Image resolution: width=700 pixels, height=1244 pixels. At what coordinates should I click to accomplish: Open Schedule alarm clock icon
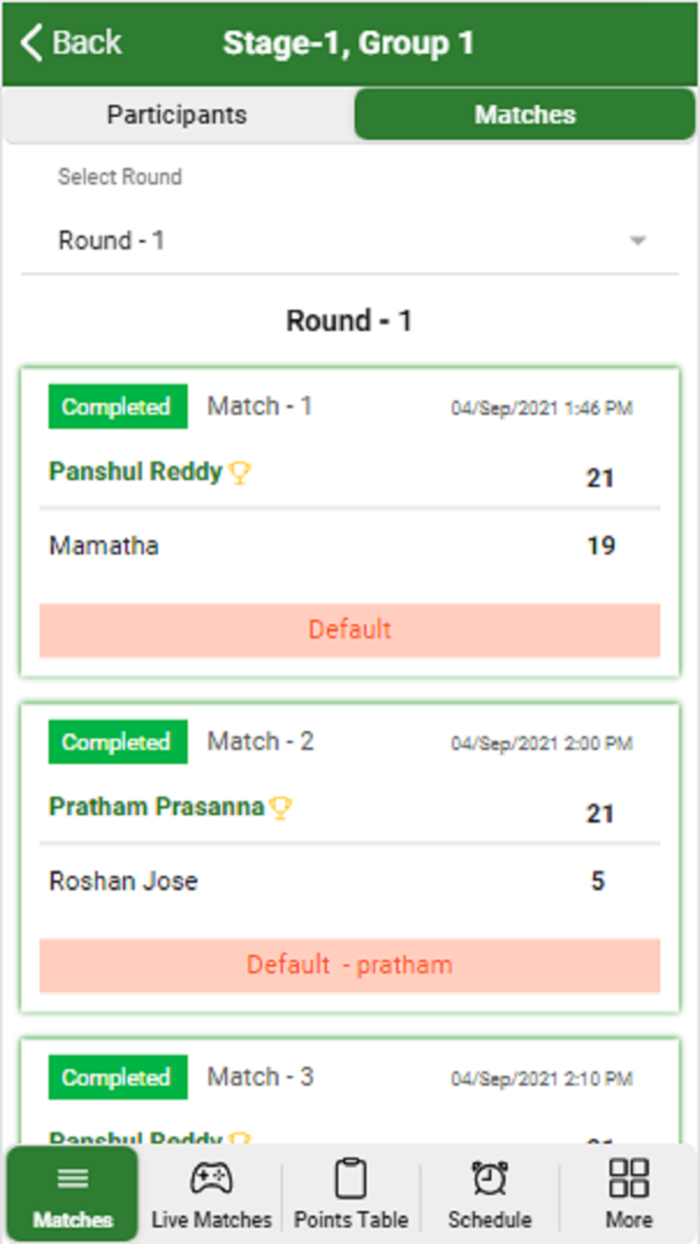pos(490,1179)
